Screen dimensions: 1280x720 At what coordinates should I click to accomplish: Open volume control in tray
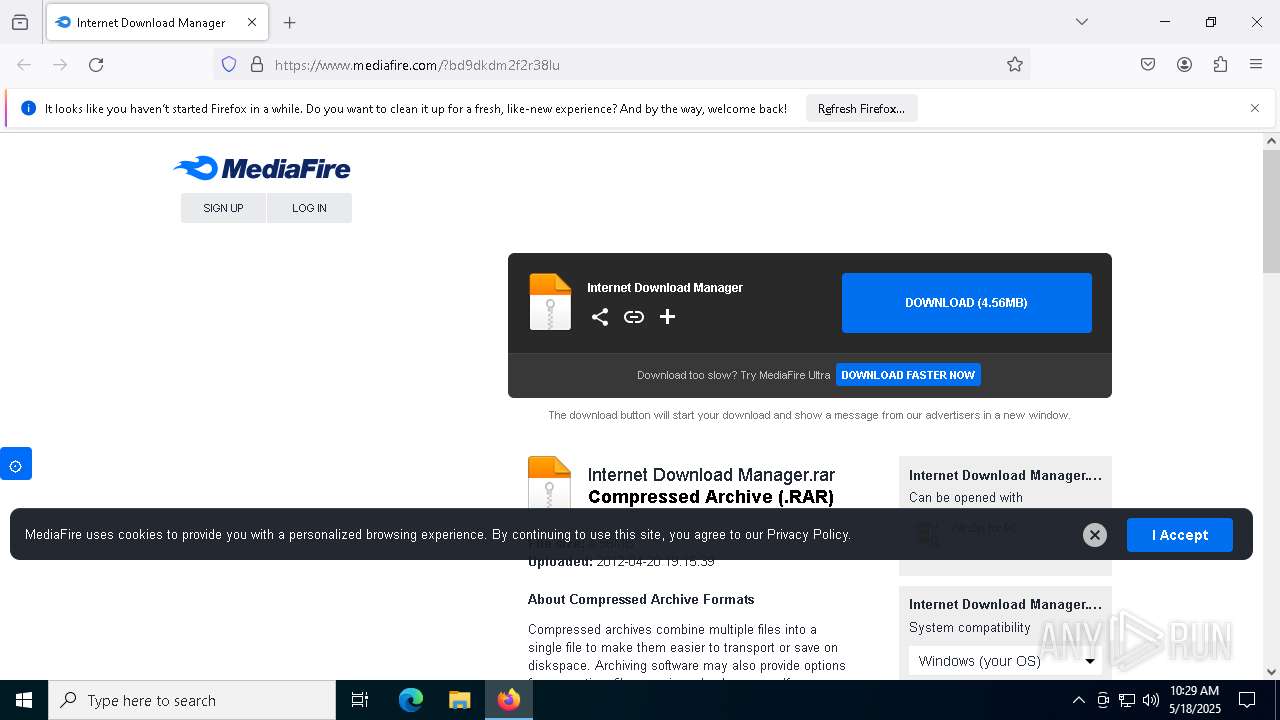(1151, 700)
